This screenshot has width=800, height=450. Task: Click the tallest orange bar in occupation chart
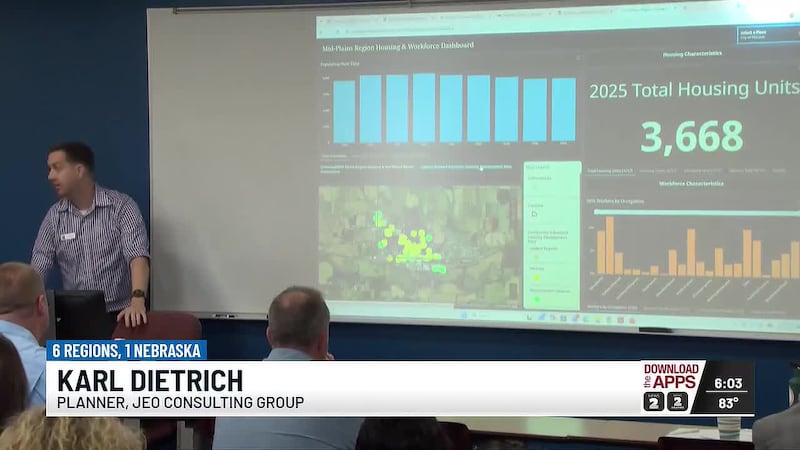[609, 245]
